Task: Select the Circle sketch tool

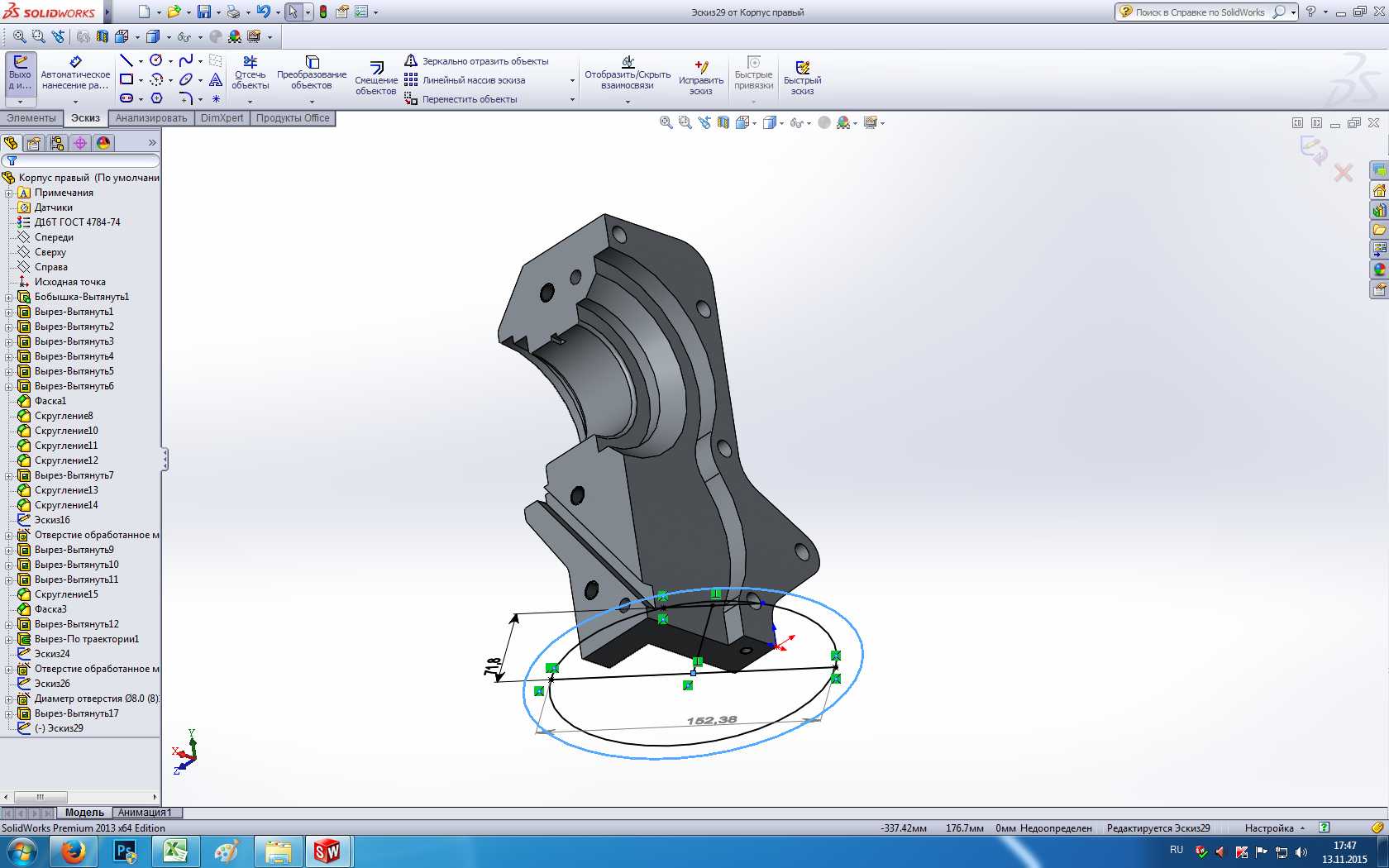Action: (155, 60)
